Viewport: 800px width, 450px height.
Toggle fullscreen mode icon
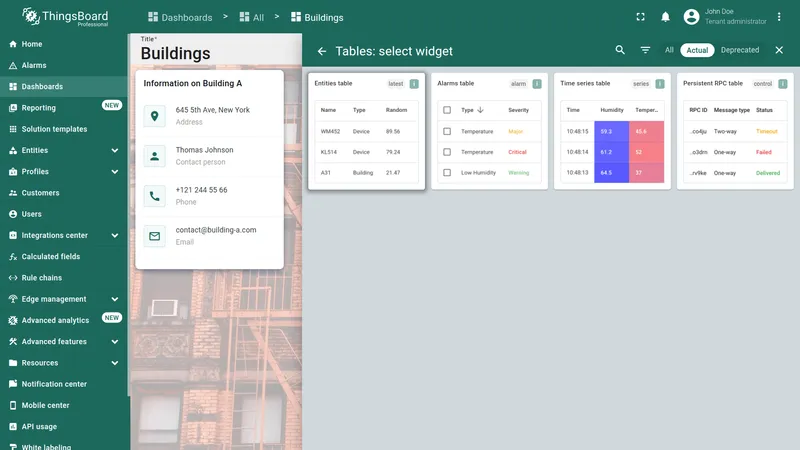[640, 17]
